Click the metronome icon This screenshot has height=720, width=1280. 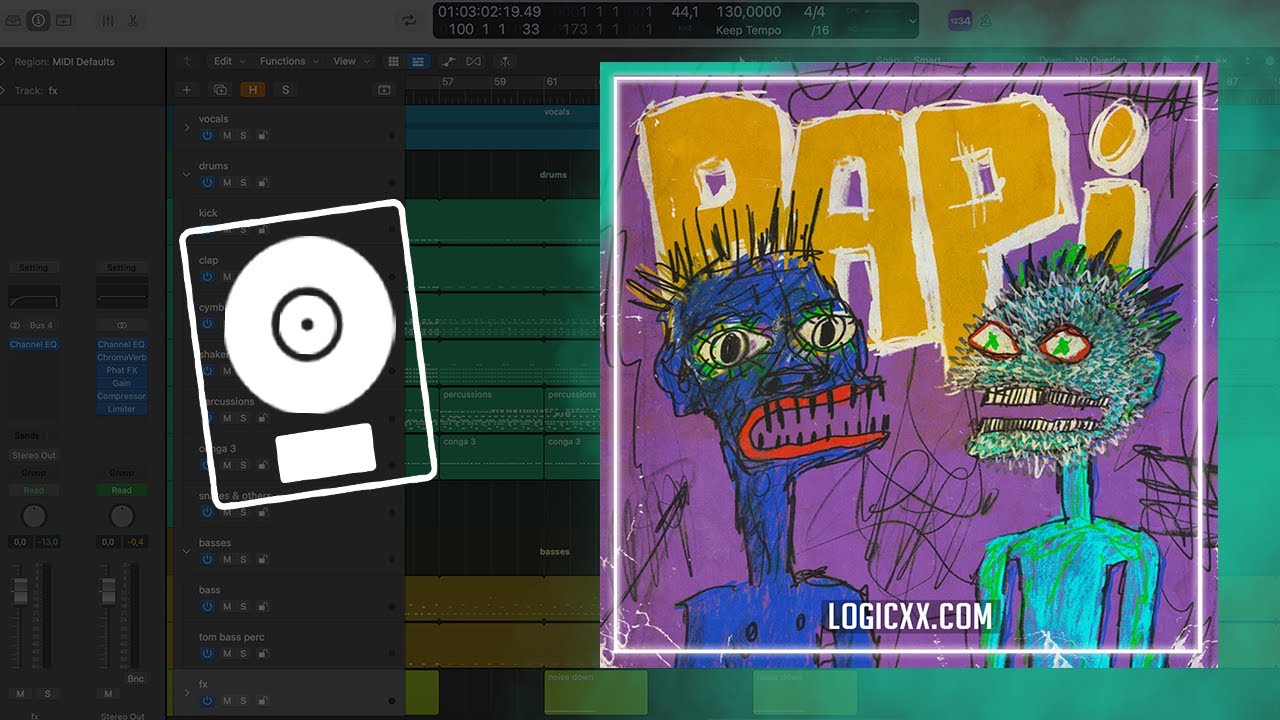click(985, 20)
